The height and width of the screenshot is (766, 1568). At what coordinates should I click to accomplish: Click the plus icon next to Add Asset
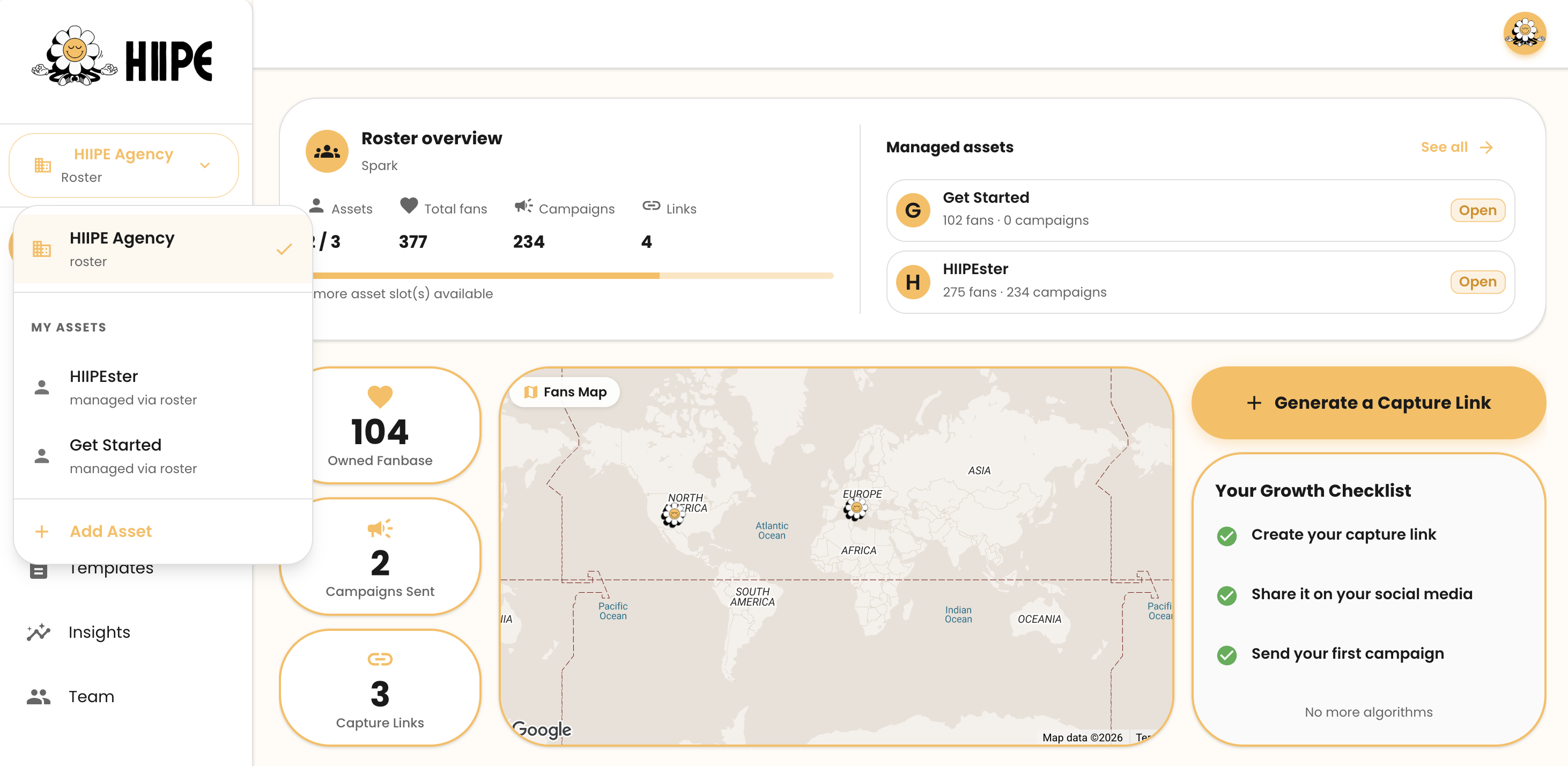coord(41,532)
